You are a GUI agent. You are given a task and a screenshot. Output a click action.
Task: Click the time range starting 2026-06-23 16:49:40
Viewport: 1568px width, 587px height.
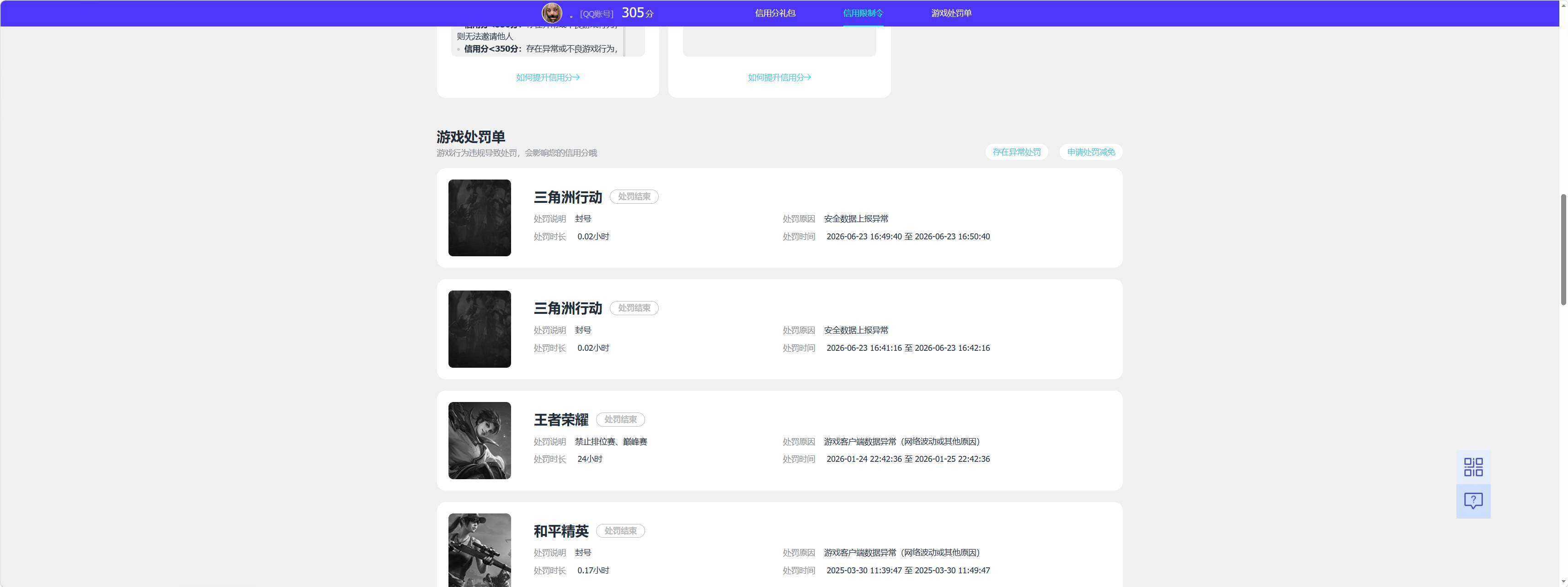[908, 237]
